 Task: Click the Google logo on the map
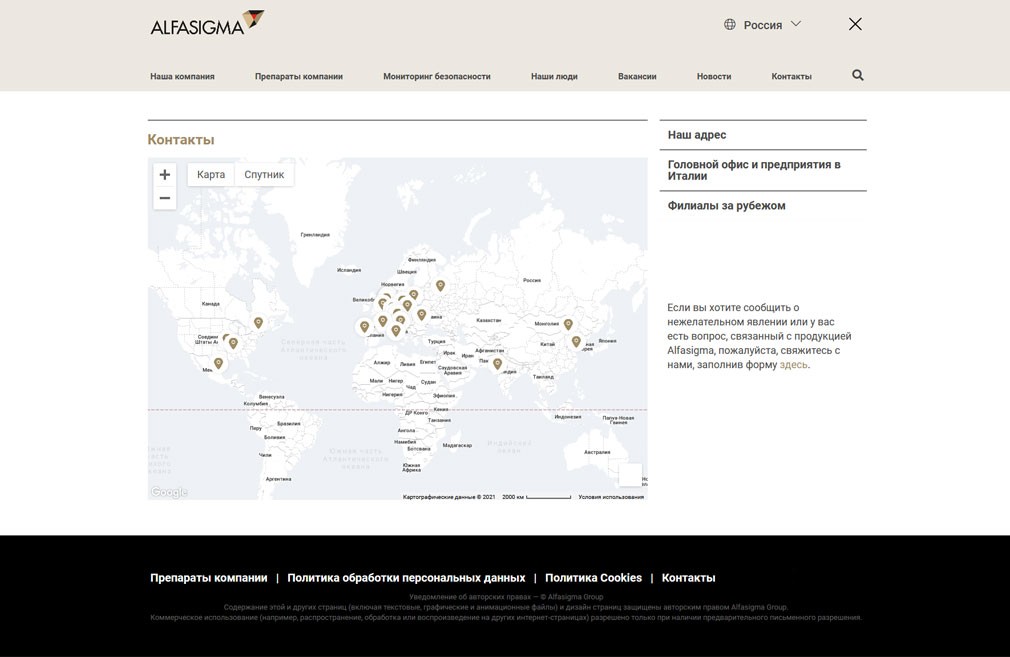pyautogui.click(x=168, y=491)
